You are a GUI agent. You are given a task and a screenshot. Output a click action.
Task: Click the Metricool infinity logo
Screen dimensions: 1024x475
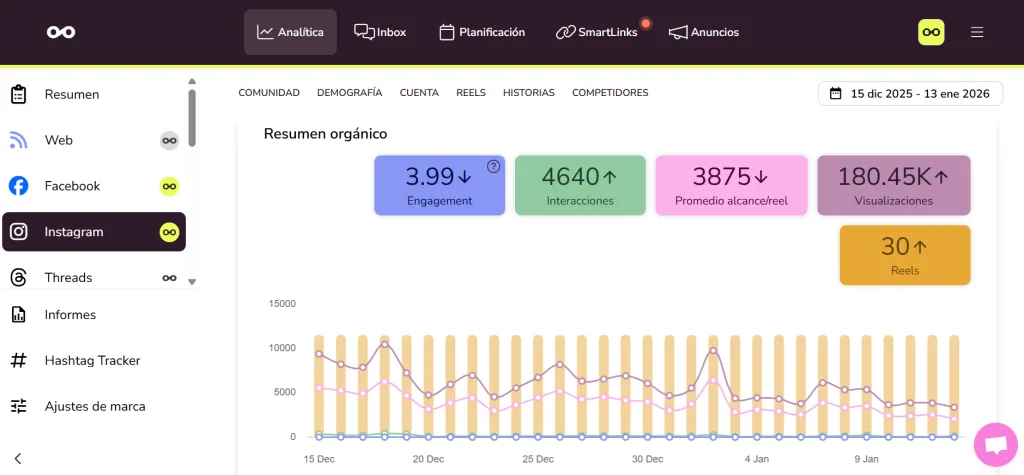(61, 32)
